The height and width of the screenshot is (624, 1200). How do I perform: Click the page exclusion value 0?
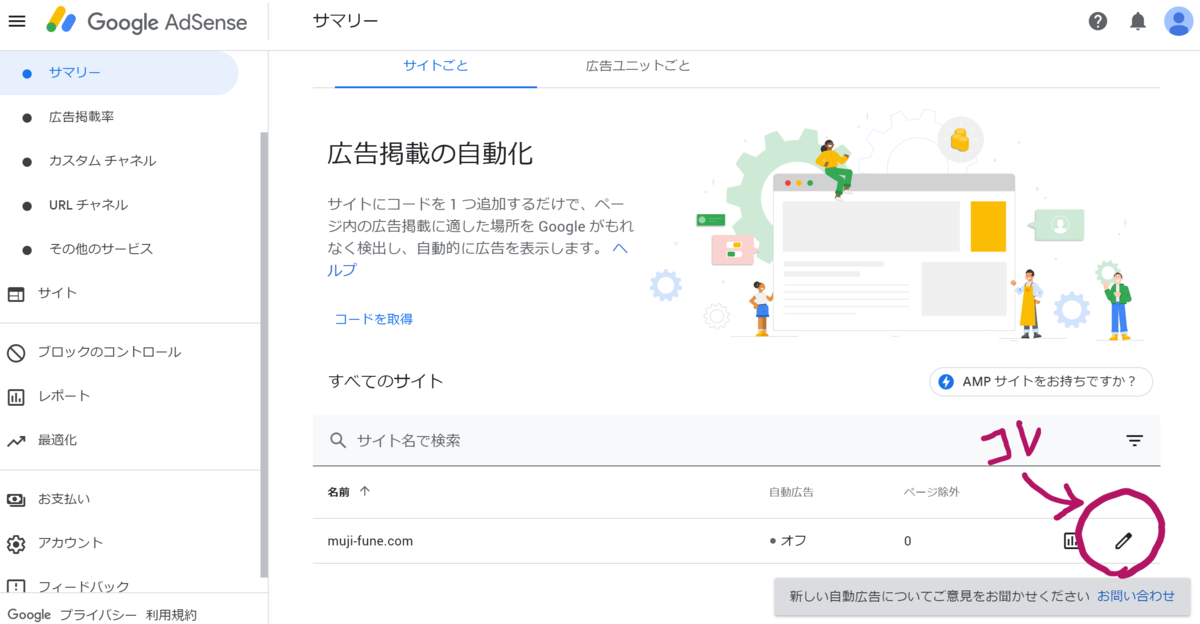(908, 541)
